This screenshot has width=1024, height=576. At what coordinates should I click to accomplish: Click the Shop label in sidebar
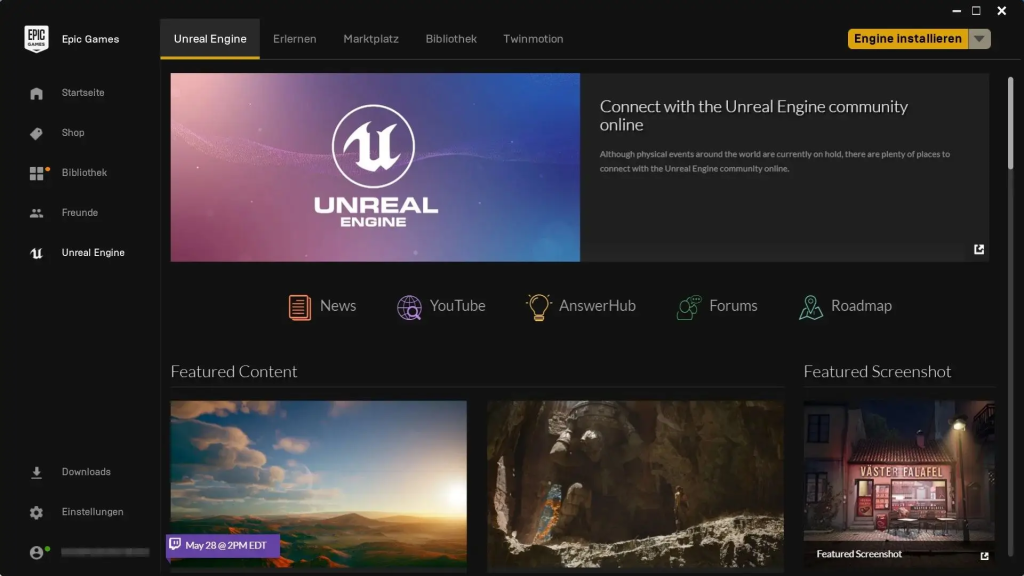click(x=73, y=133)
